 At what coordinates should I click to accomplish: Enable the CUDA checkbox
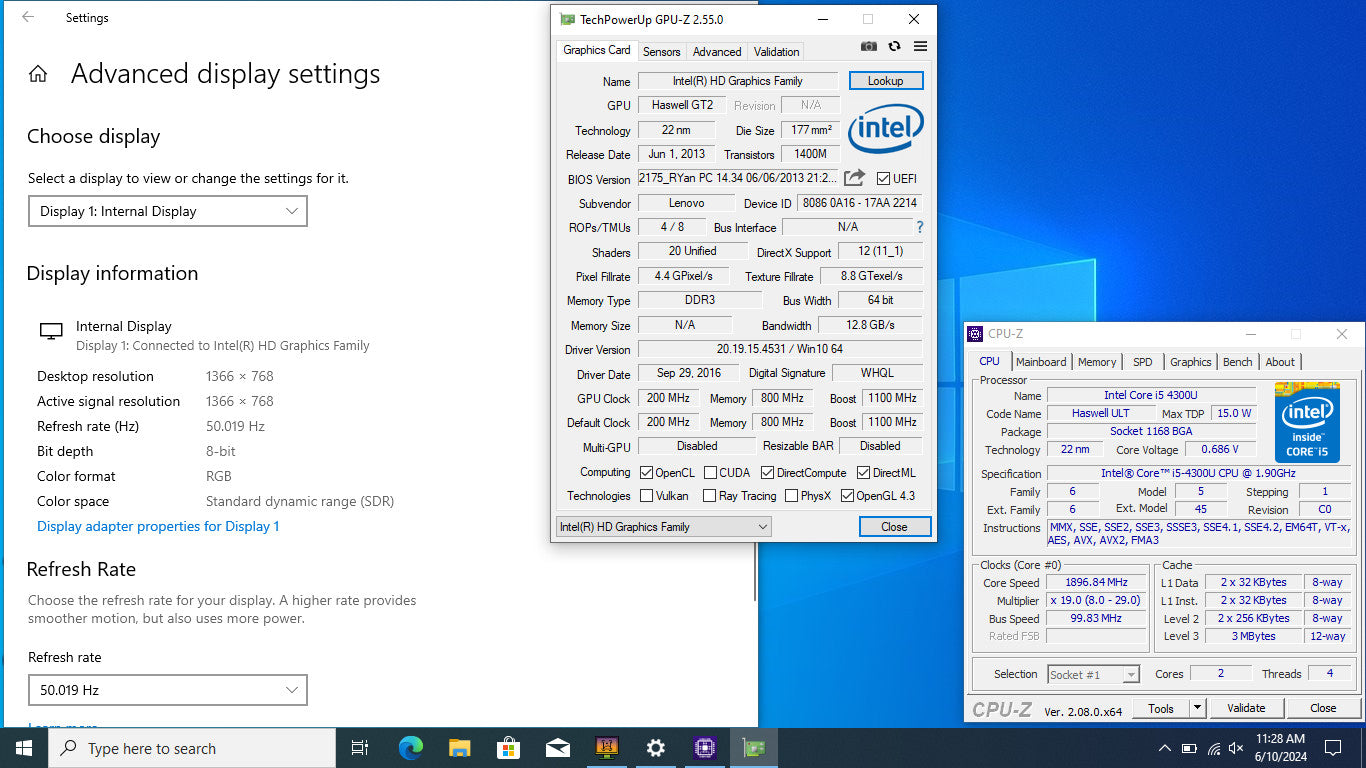coord(710,473)
